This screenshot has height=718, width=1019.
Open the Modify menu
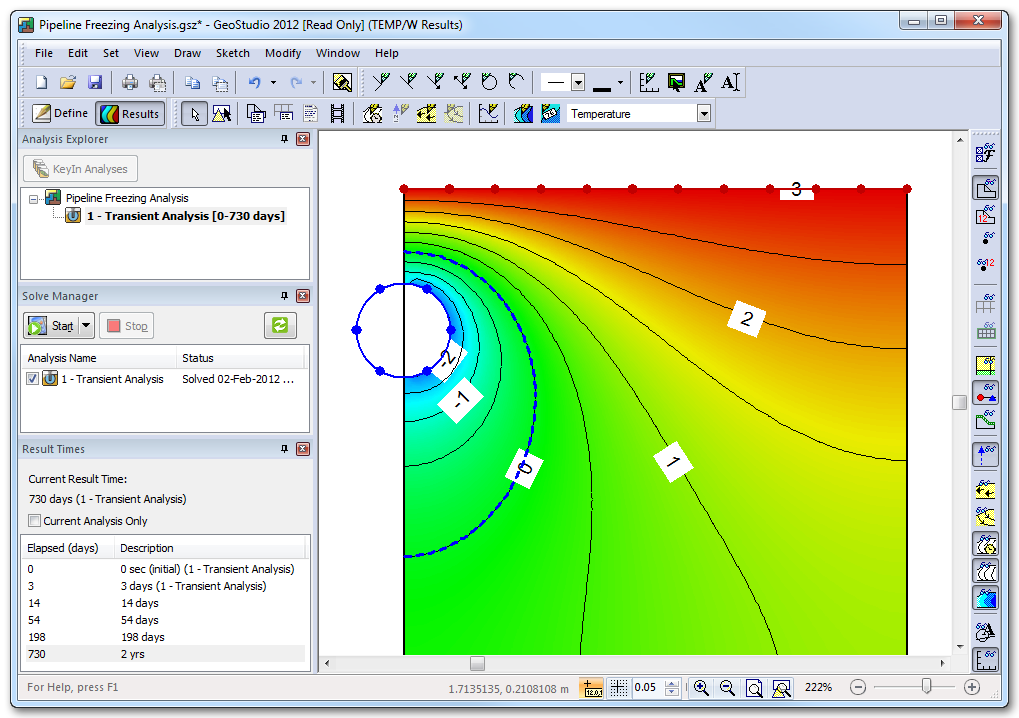click(x=283, y=53)
